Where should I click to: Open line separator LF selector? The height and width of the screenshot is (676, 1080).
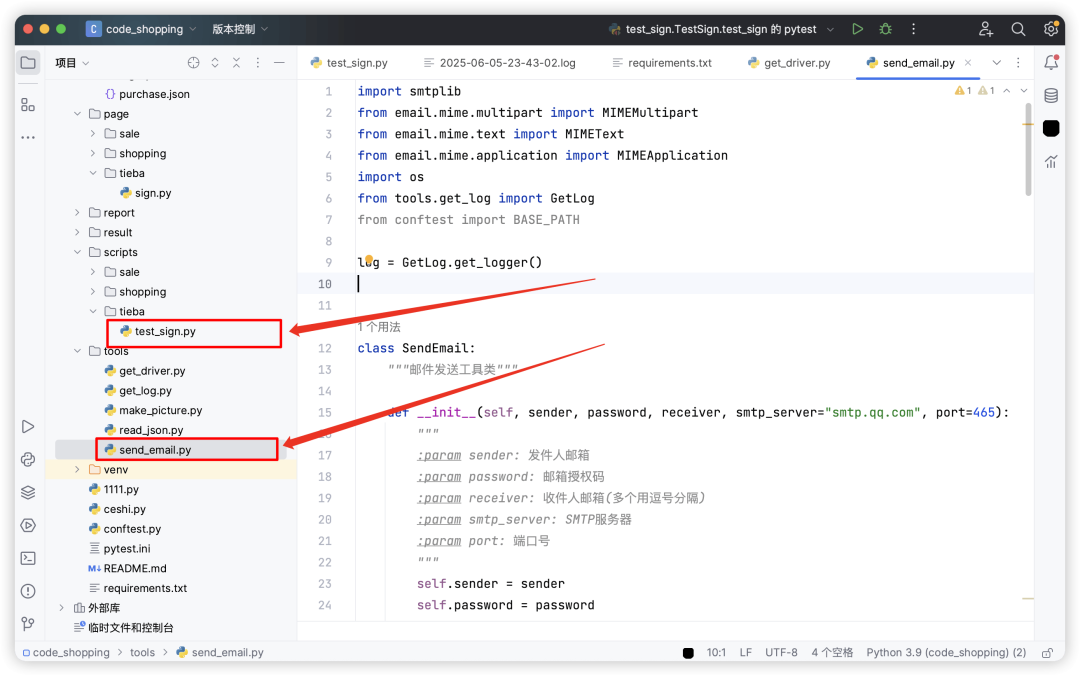pos(746,653)
